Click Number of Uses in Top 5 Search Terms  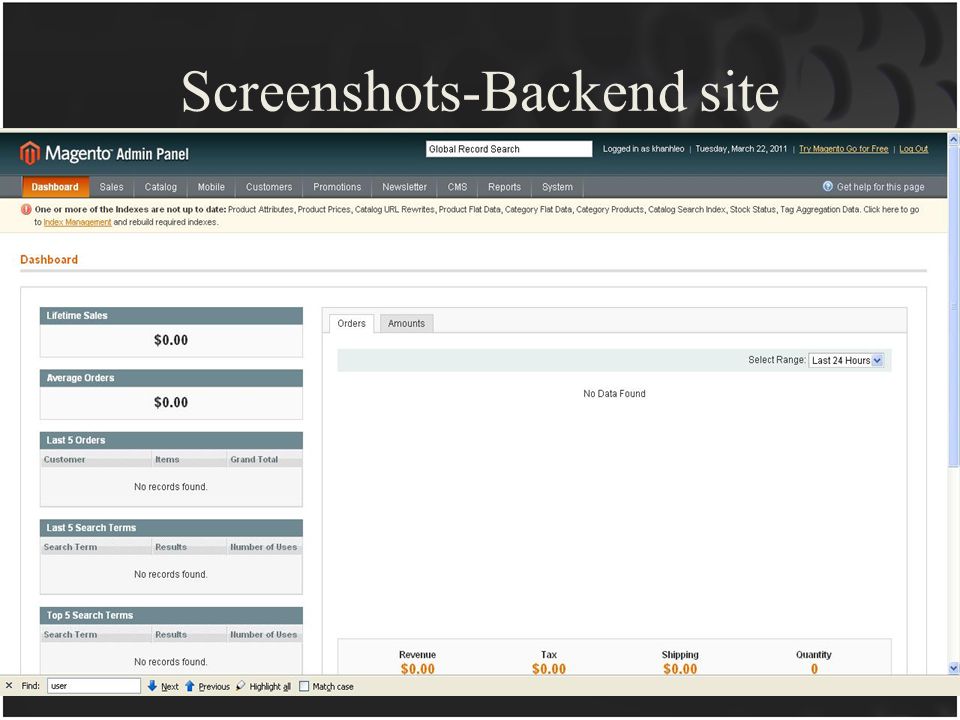tap(264, 634)
